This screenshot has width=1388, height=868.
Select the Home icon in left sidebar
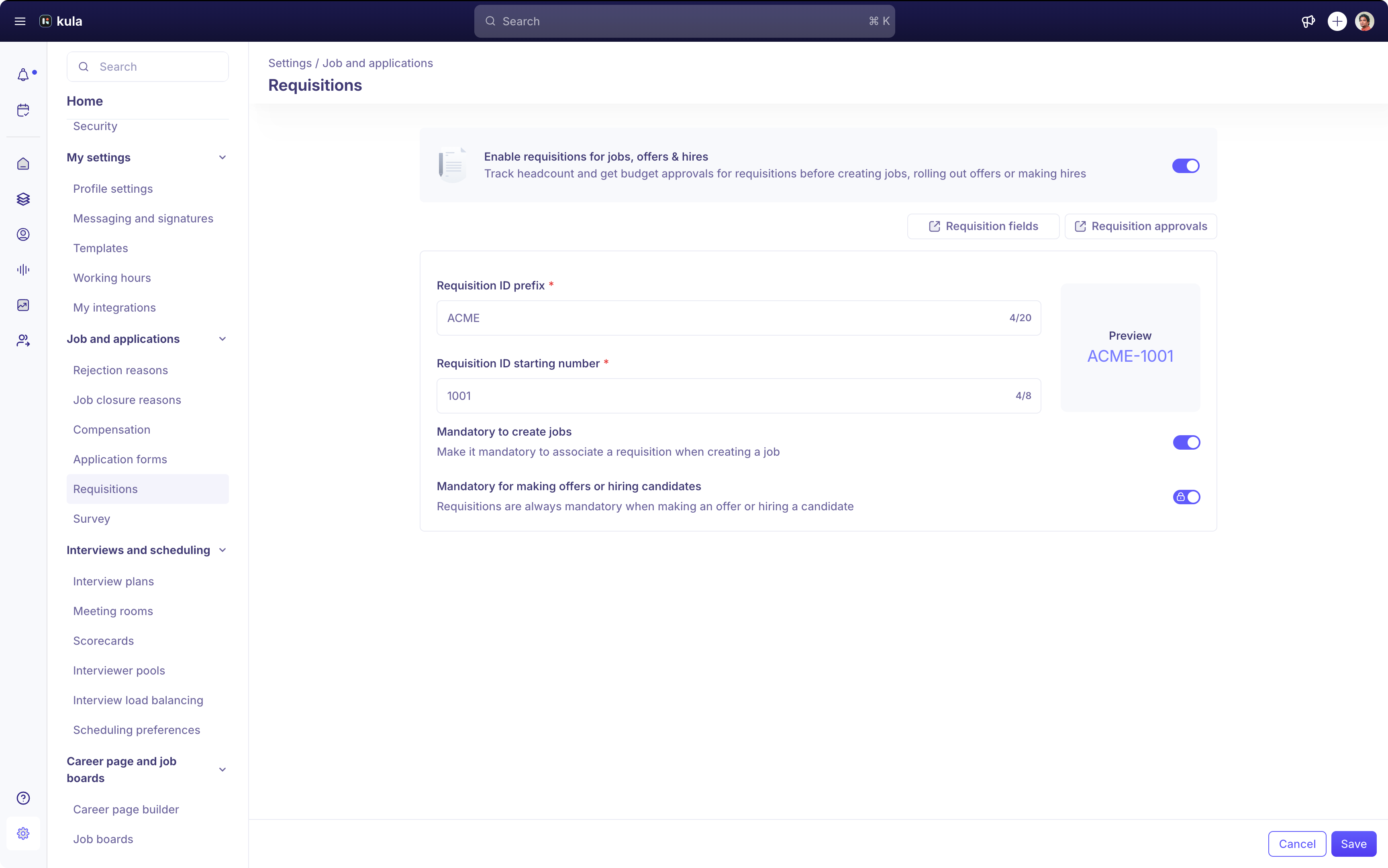point(24,164)
